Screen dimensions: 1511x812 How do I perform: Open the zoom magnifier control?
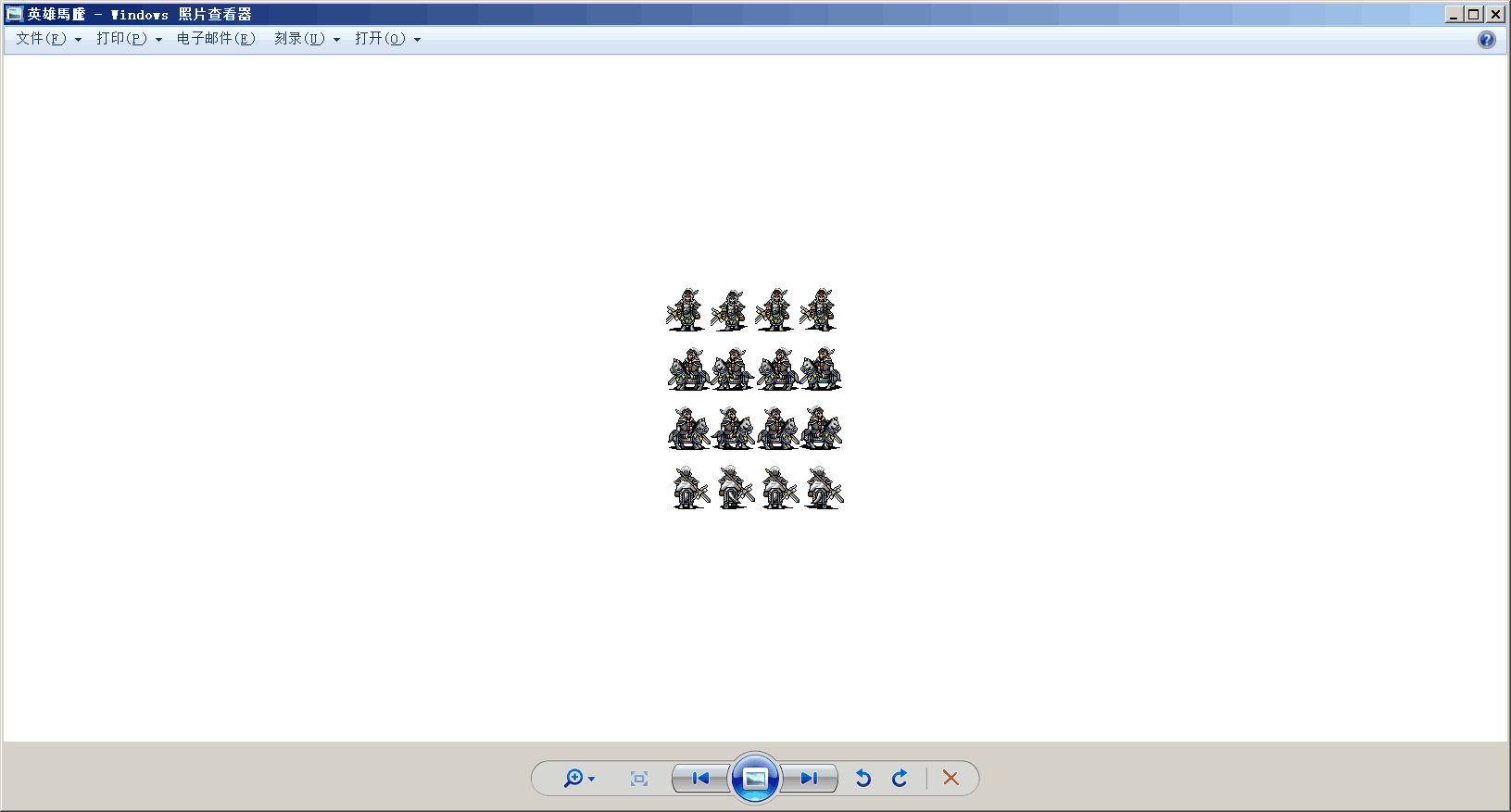coord(579,779)
